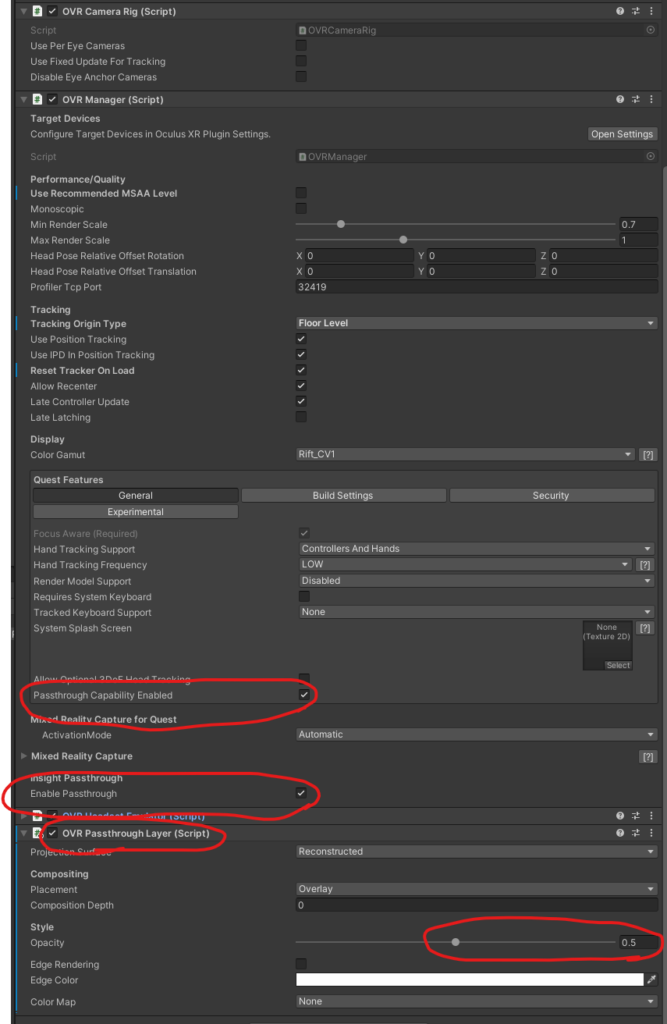Image resolution: width=667 pixels, height=1024 pixels.
Task: Open the OVR Manager component's three-dot menu
Action: click(651, 100)
